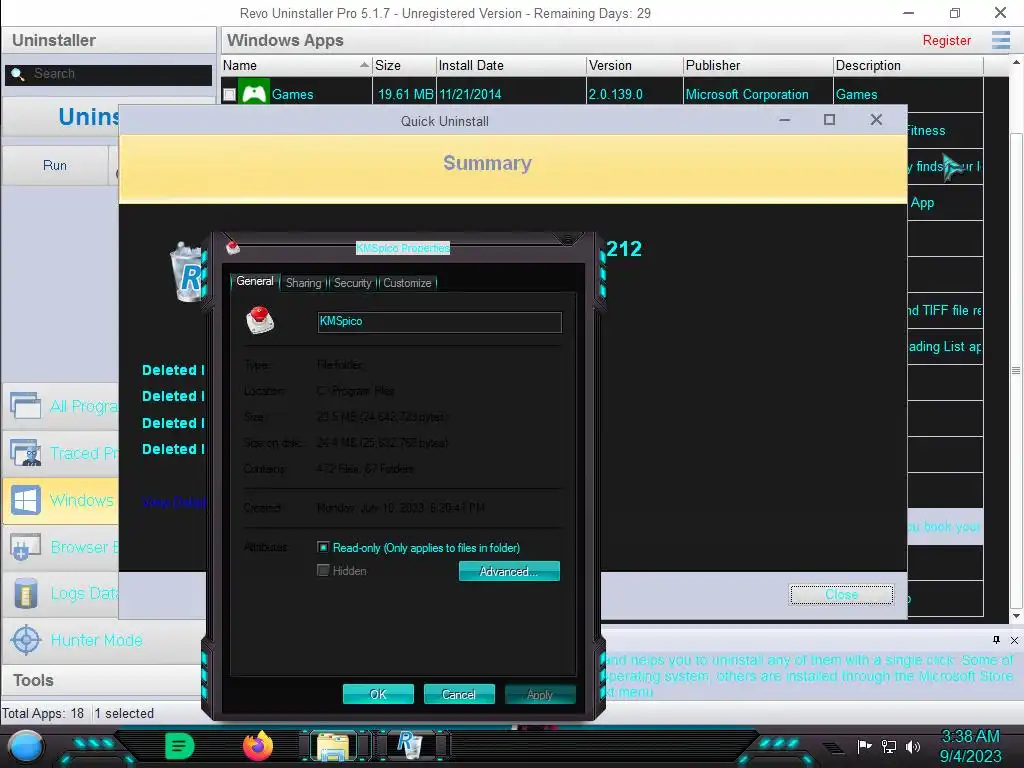Click scroll down arrow of apps list
This screenshot has width=1024, height=768.
pyautogui.click(x=1016, y=616)
